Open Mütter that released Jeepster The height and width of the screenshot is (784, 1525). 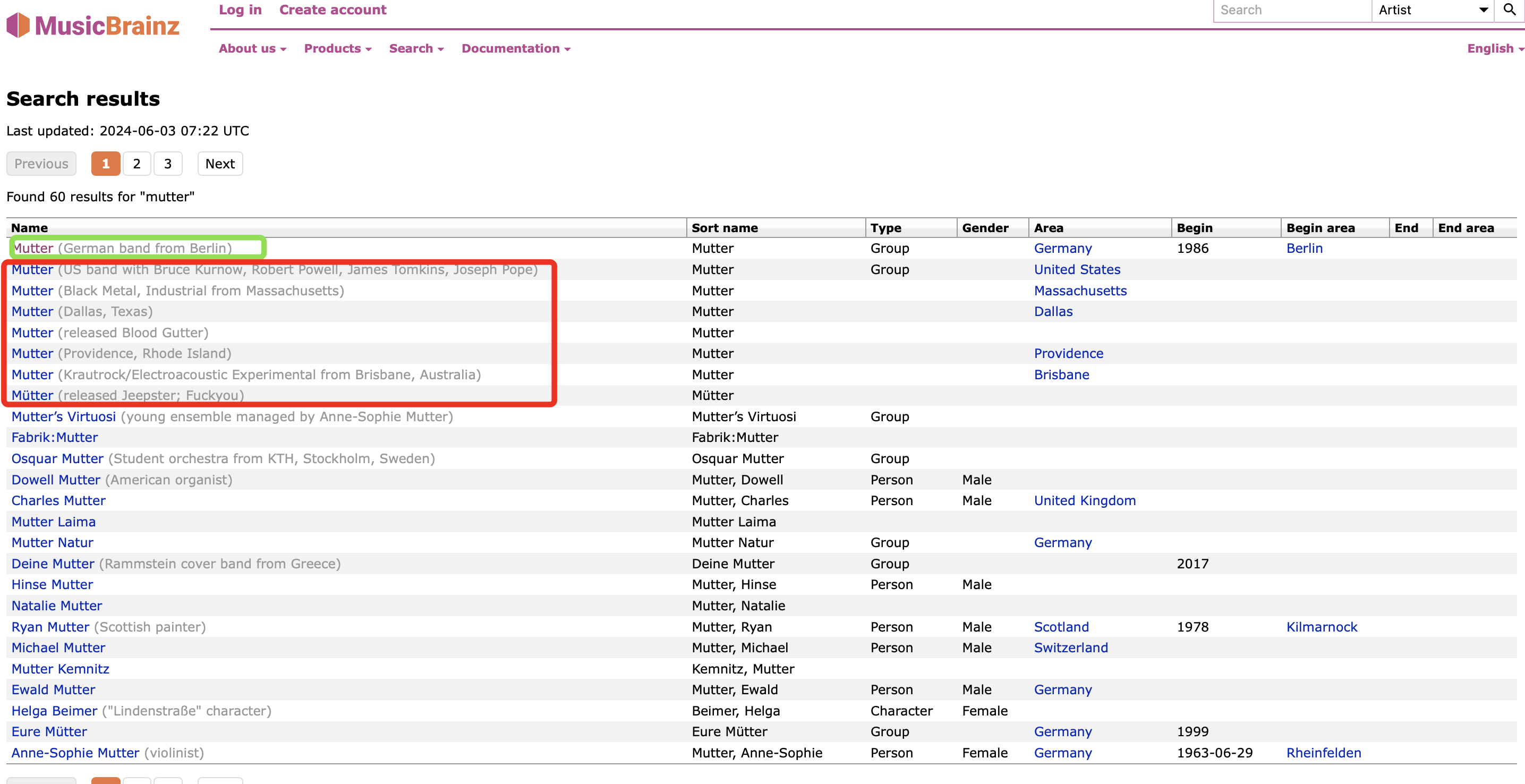point(32,396)
